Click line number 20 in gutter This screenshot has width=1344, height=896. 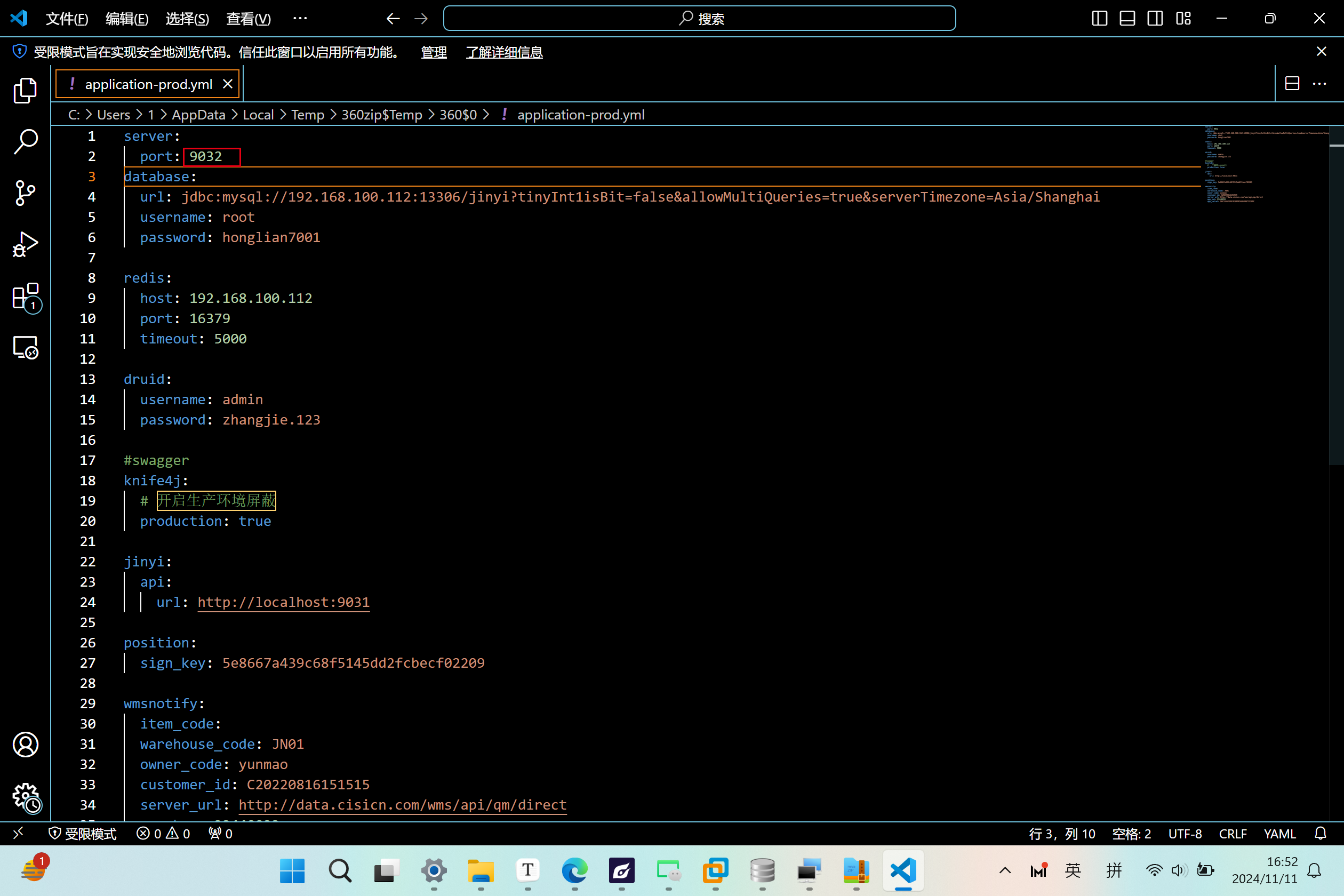(87, 521)
